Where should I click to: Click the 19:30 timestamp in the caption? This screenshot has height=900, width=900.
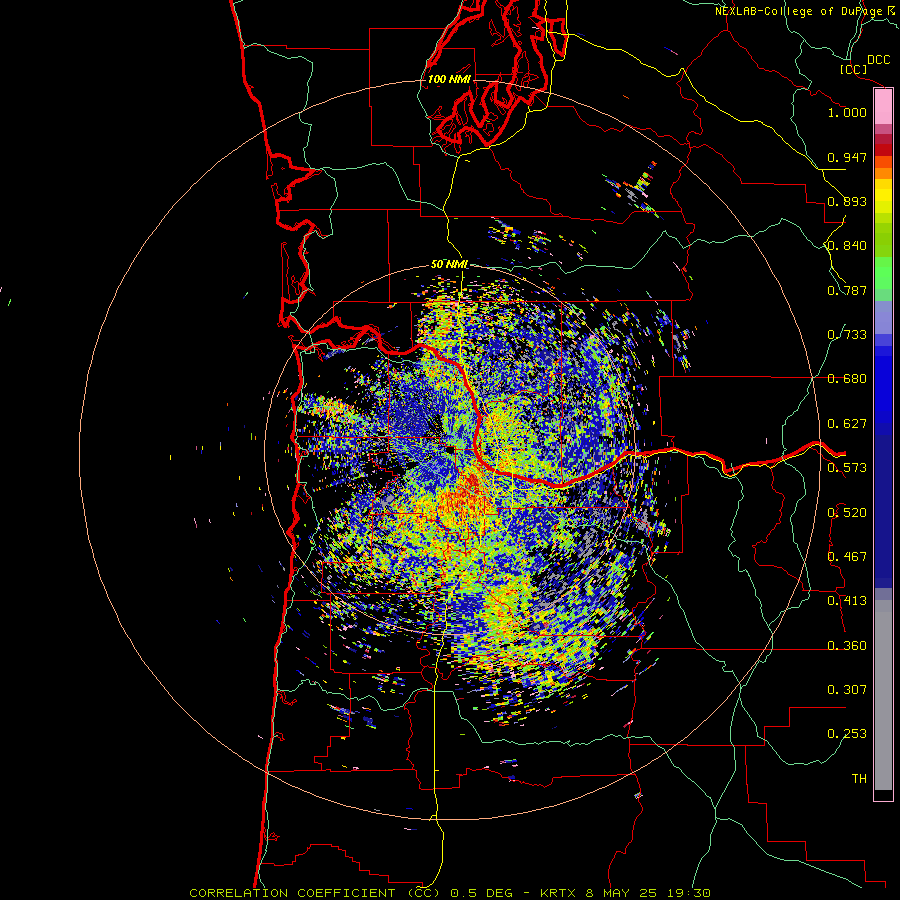689,893
